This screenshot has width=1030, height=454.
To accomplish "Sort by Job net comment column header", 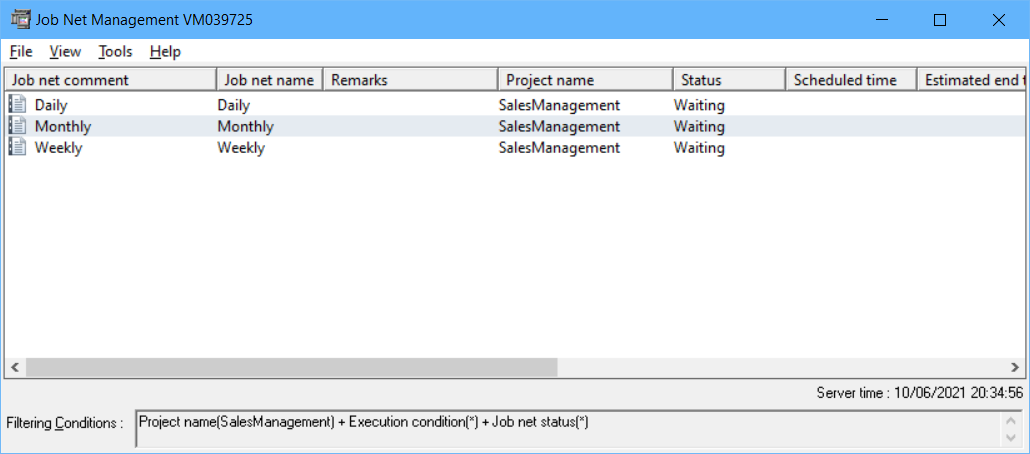I will (x=110, y=80).
